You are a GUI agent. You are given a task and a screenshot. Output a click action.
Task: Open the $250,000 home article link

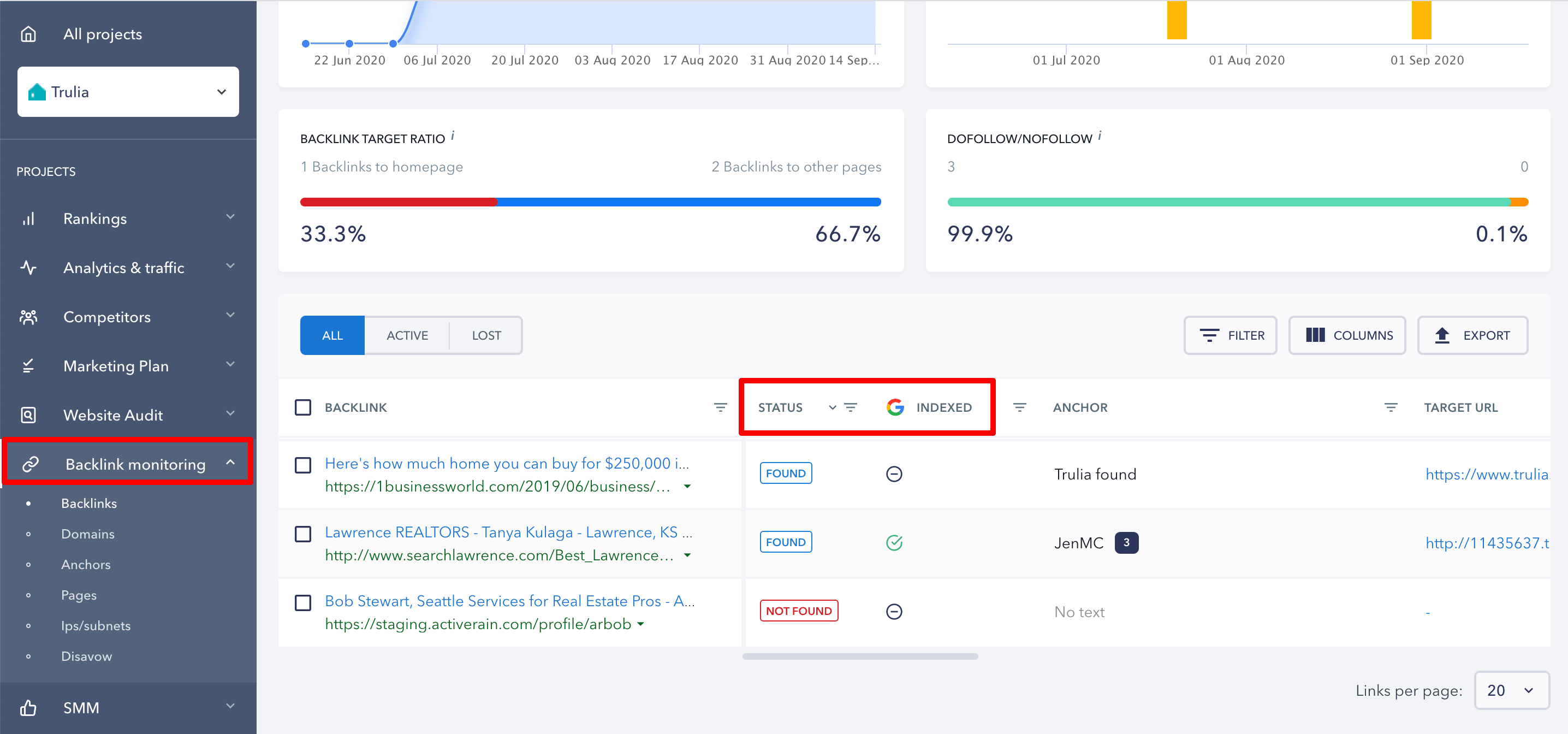point(507,464)
